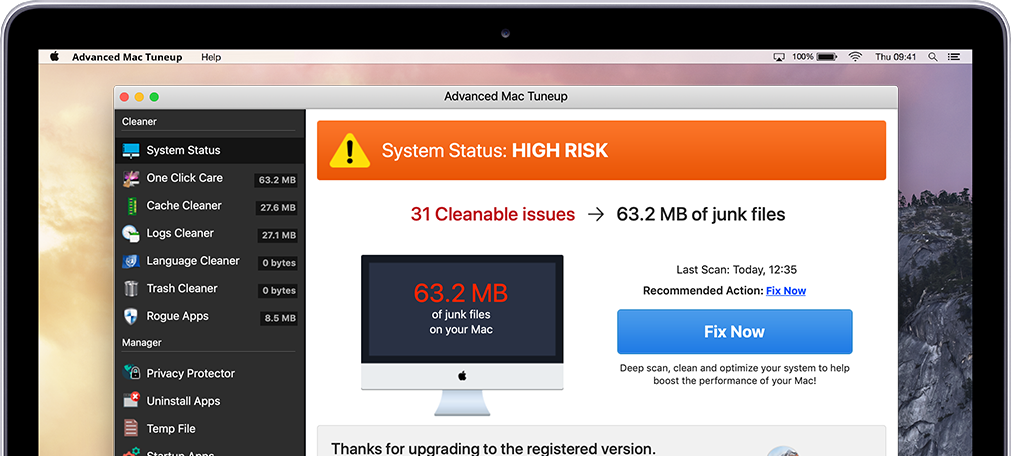Image resolution: width=1011 pixels, height=456 pixels.
Task: Click the green full-screen window button
Action: point(154,97)
